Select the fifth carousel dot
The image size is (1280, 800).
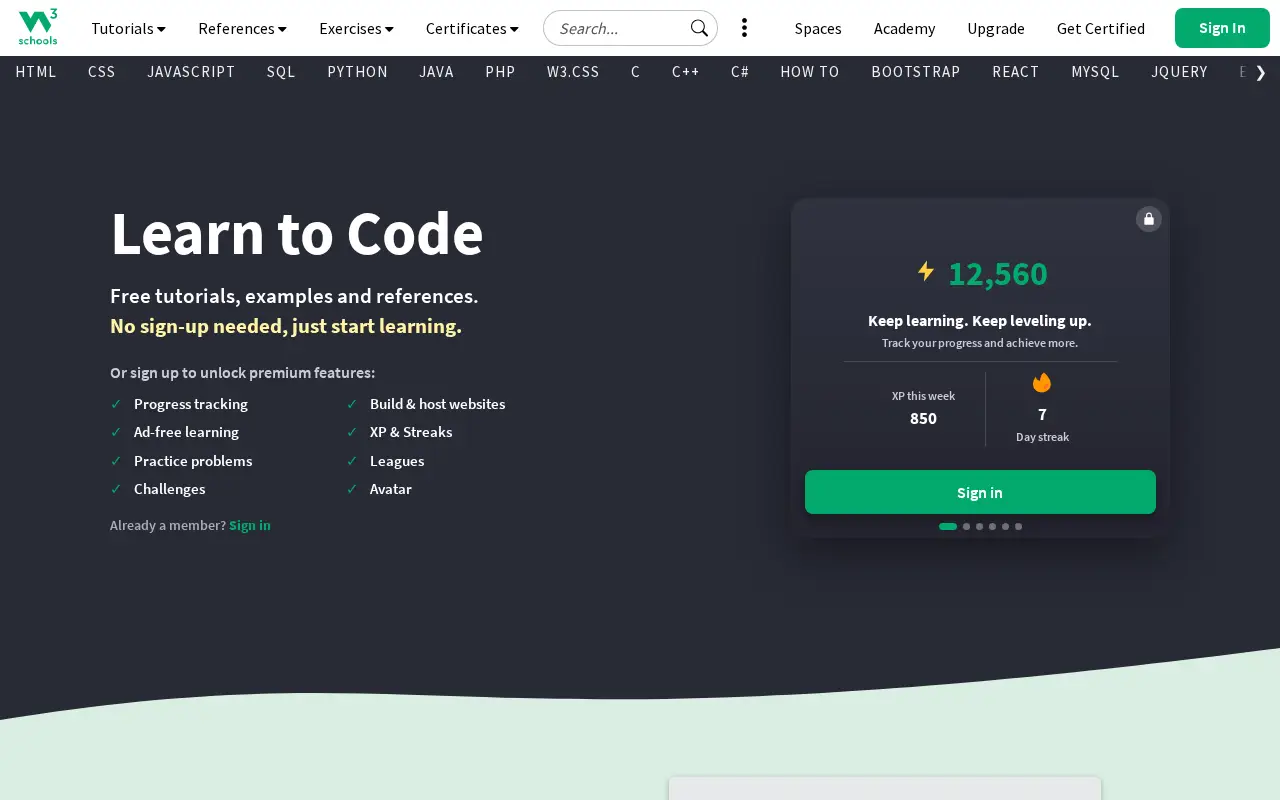tap(1006, 526)
